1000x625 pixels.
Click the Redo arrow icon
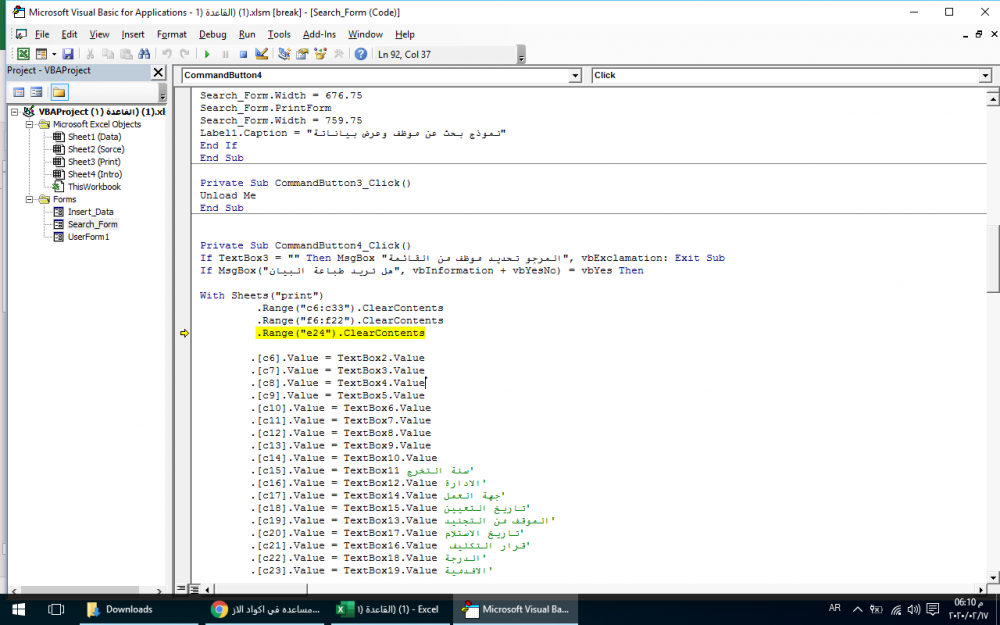click(x=185, y=54)
